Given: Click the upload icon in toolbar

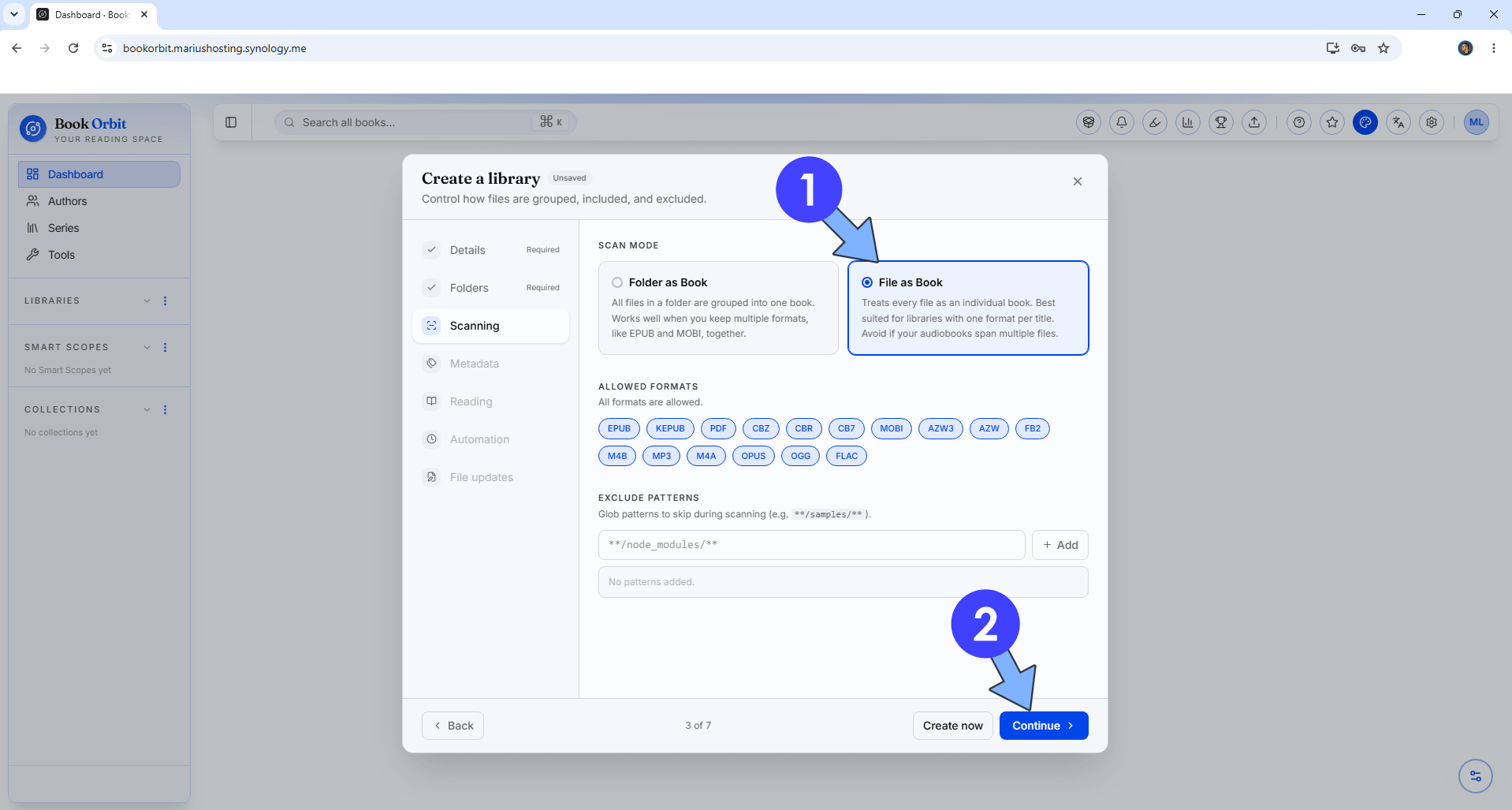Looking at the screenshot, I should pyautogui.click(x=1254, y=122).
